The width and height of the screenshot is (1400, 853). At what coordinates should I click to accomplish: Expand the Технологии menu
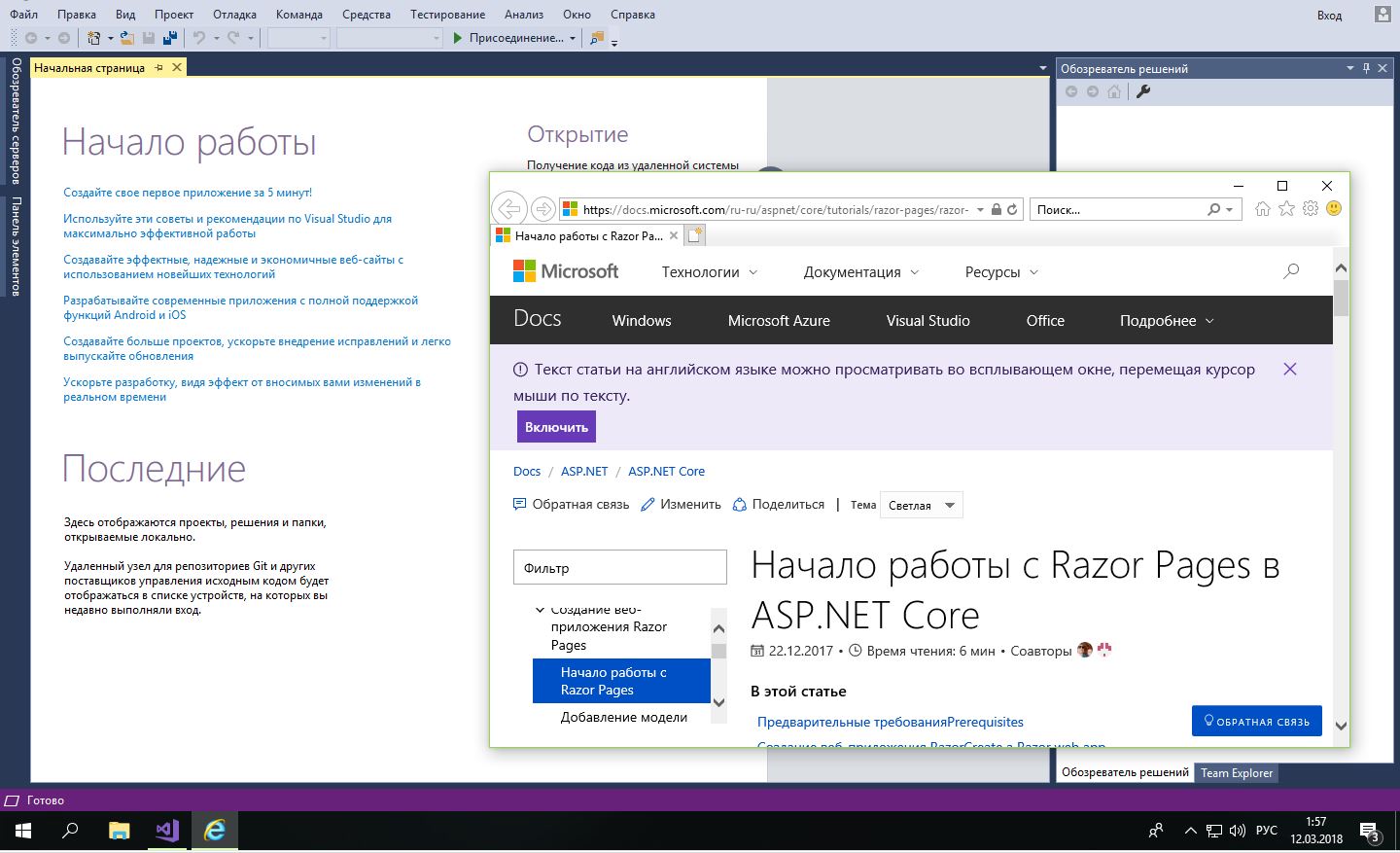(x=710, y=272)
